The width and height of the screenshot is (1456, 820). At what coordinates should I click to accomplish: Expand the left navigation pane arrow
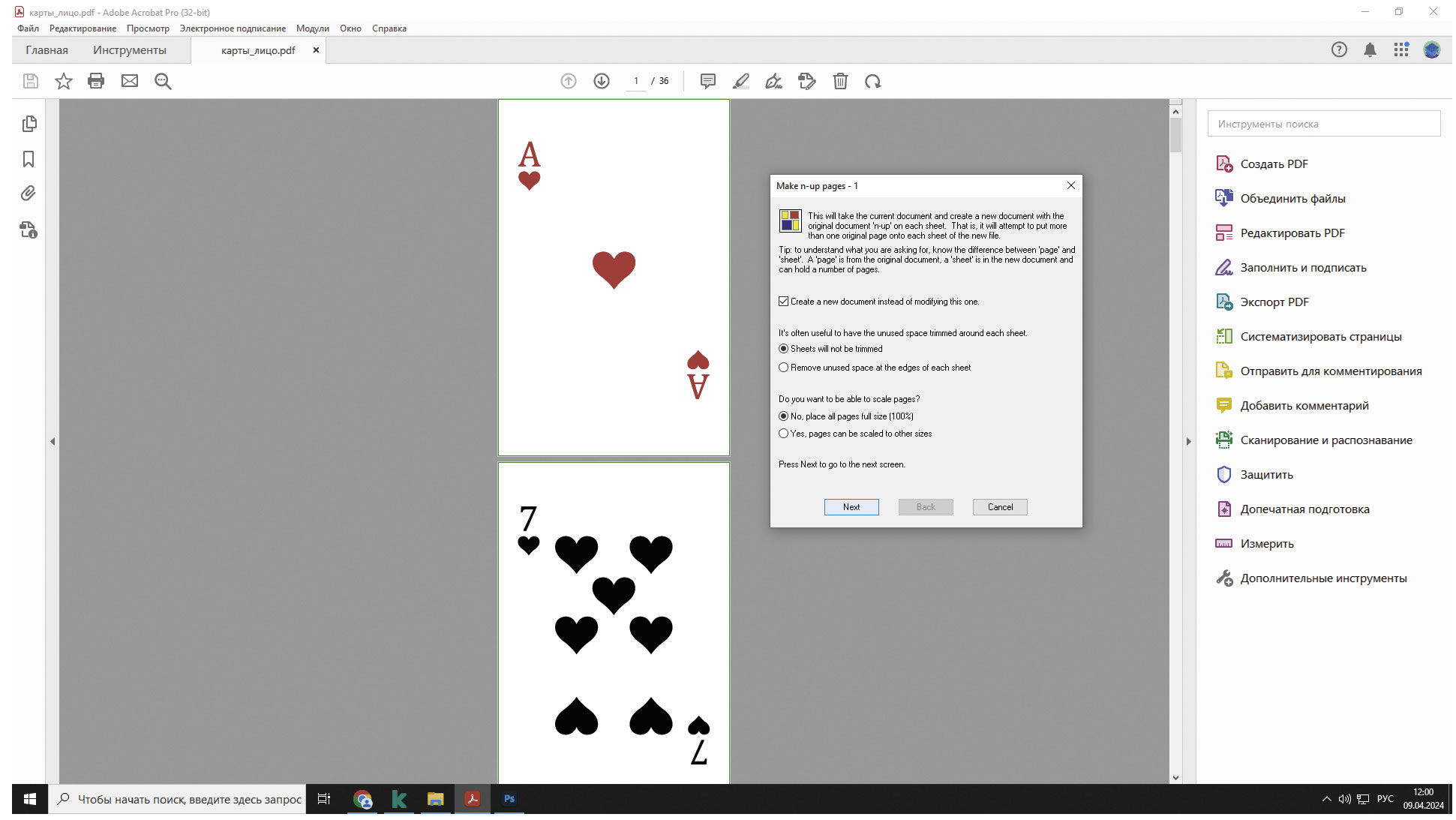point(53,441)
